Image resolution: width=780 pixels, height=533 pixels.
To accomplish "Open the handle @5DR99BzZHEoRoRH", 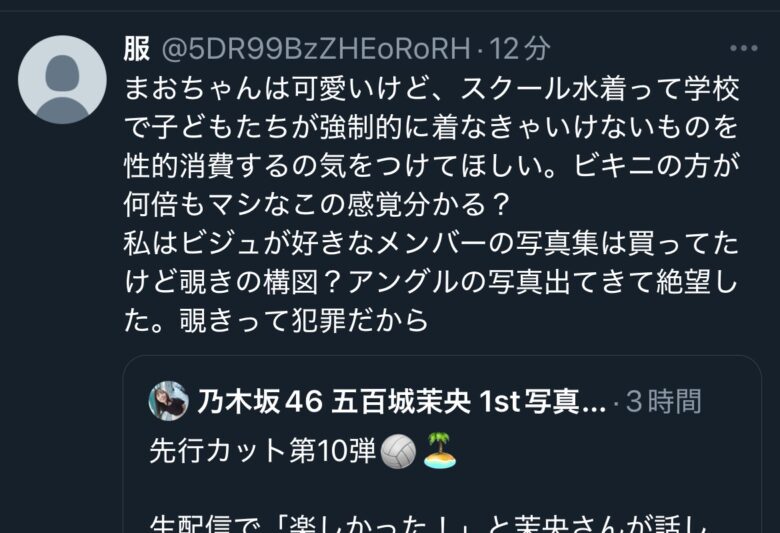I will 316,49.
